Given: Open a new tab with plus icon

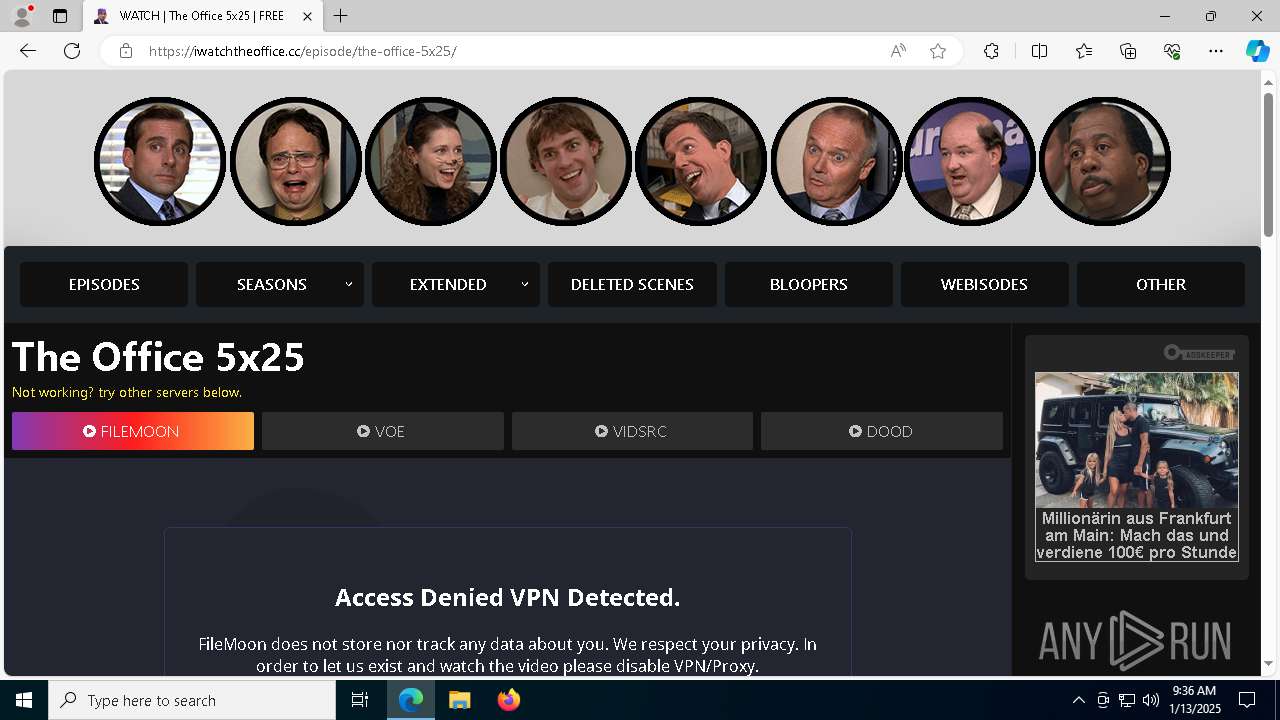Looking at the screenshot, I should (341, 16).
